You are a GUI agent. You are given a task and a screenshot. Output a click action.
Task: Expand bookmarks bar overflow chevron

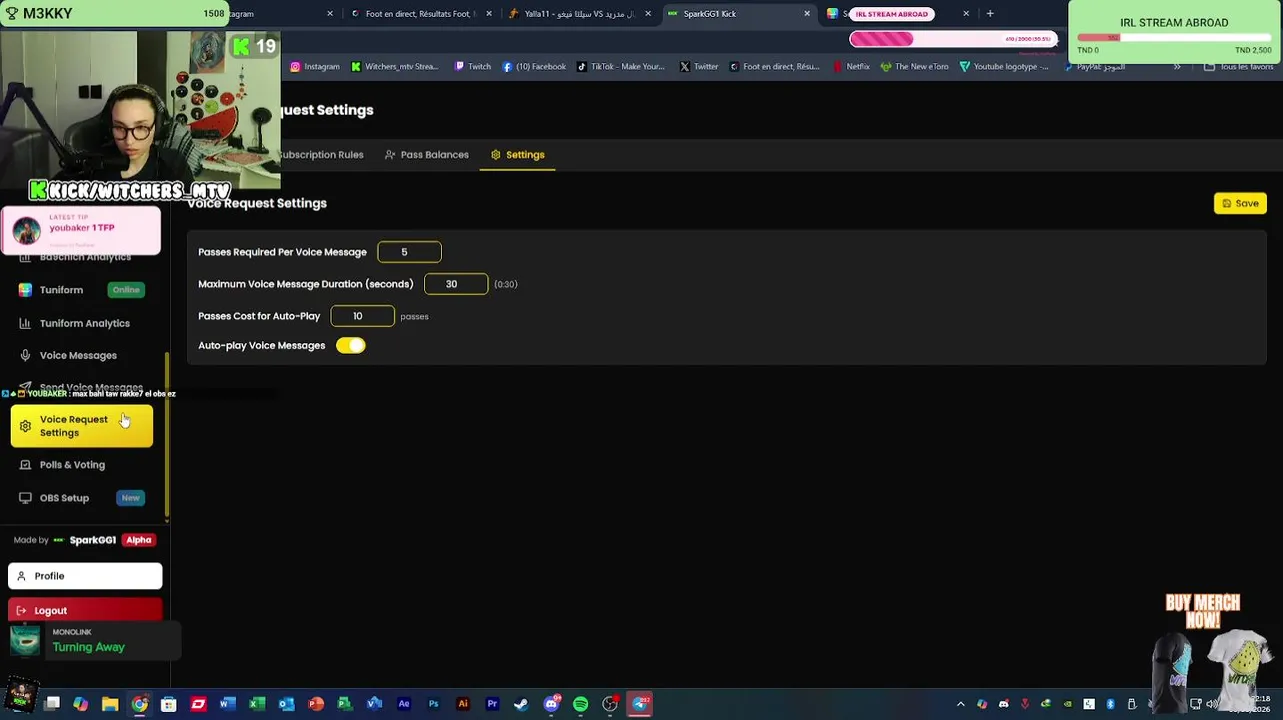pyautogui.click(x=1177, y=67)
